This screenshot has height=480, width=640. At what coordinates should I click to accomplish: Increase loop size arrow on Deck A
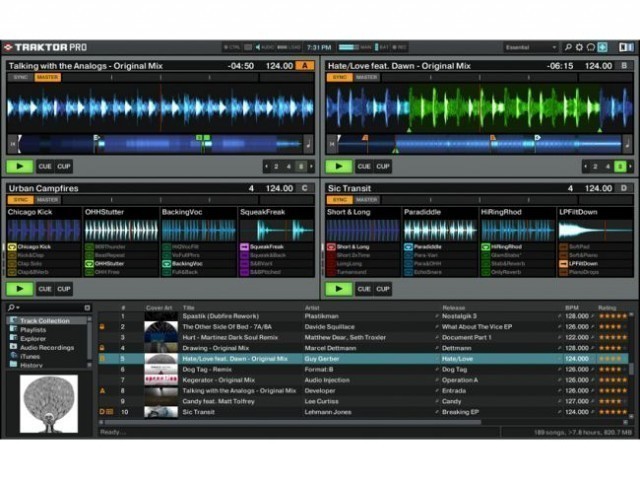tap(311, 166)
